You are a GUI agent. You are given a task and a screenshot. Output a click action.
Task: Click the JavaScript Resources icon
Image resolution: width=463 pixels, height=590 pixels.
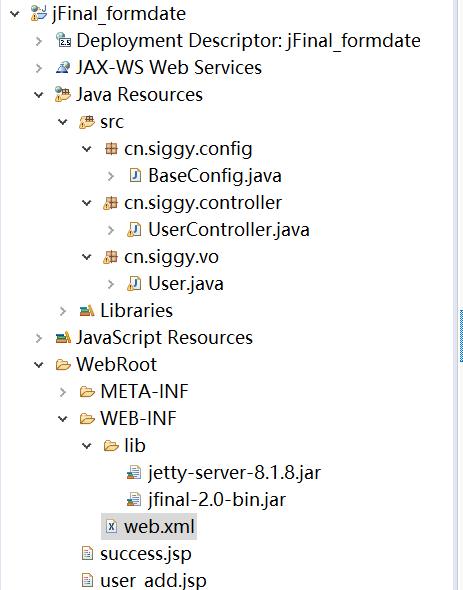63,338
